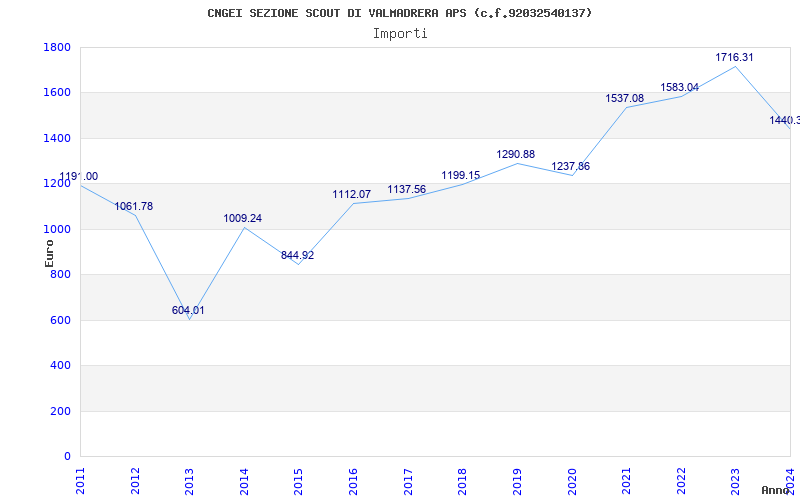Click the 200 y-axis tick label
Viewport: 800px width, 500px height.
coord(60,411)
